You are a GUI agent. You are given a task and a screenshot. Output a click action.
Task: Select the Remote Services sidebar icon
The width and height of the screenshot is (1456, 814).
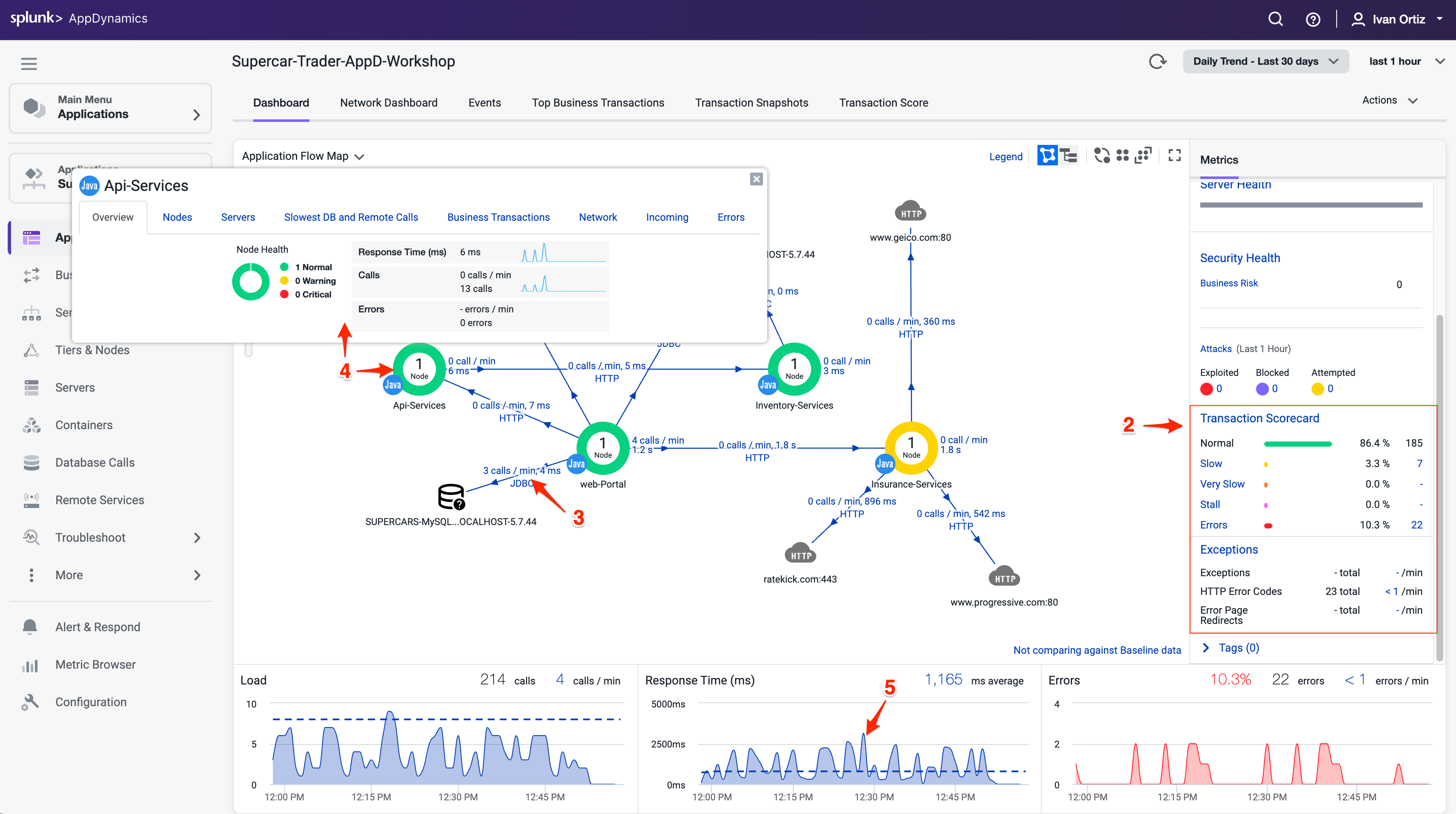point(31,500)
